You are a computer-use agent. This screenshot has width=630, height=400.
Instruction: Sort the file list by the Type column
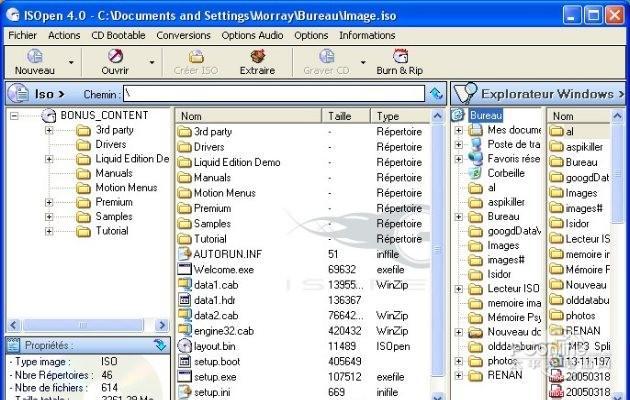point(400,116)
